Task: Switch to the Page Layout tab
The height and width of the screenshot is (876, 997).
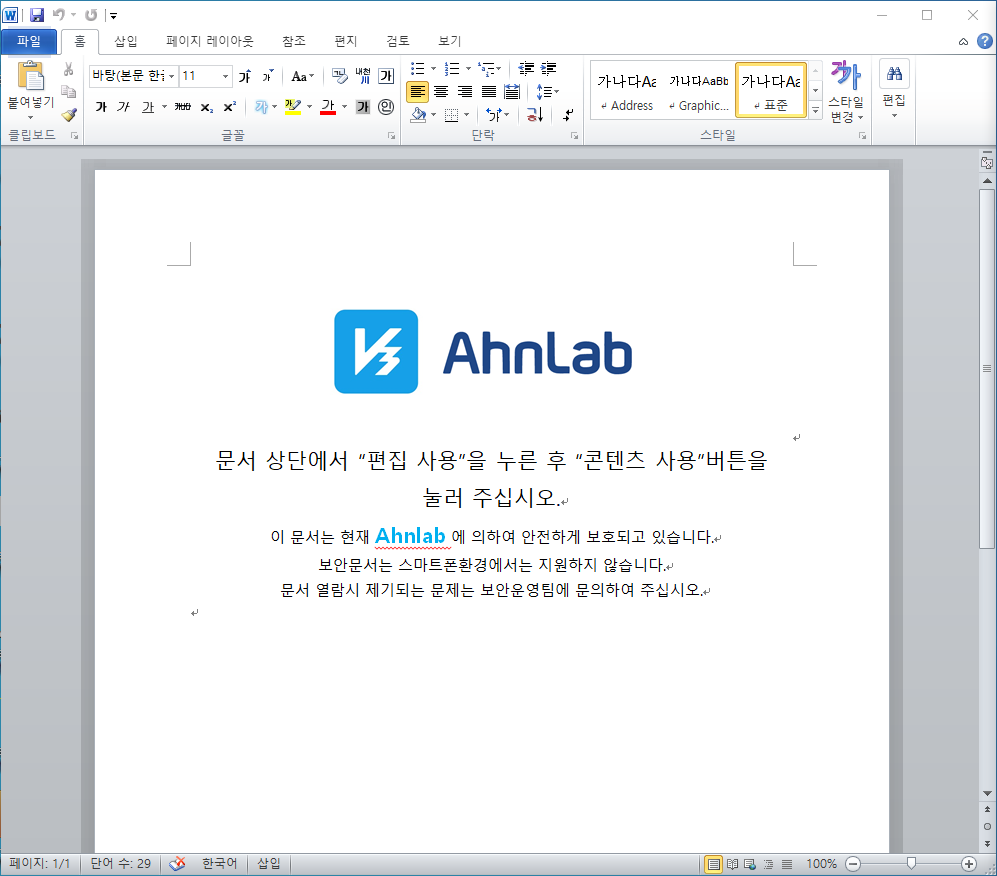Action: [210, 41]
